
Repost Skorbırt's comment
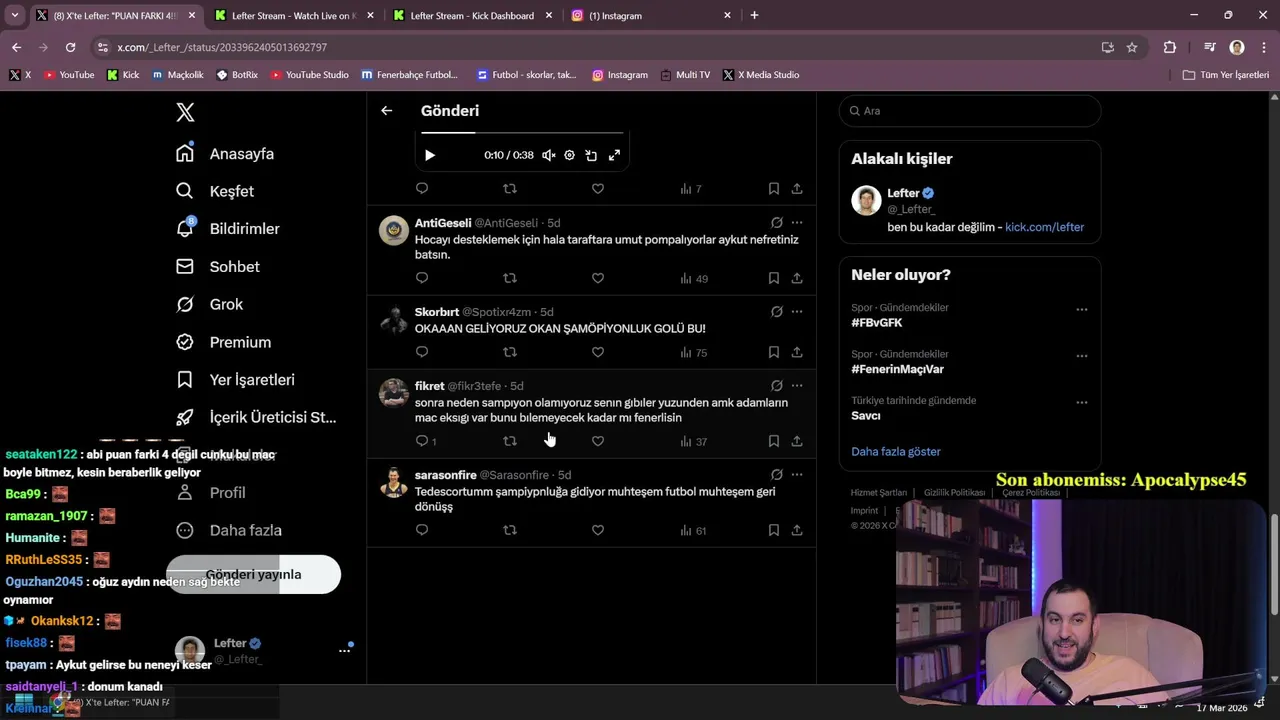(x=510, y=352)
